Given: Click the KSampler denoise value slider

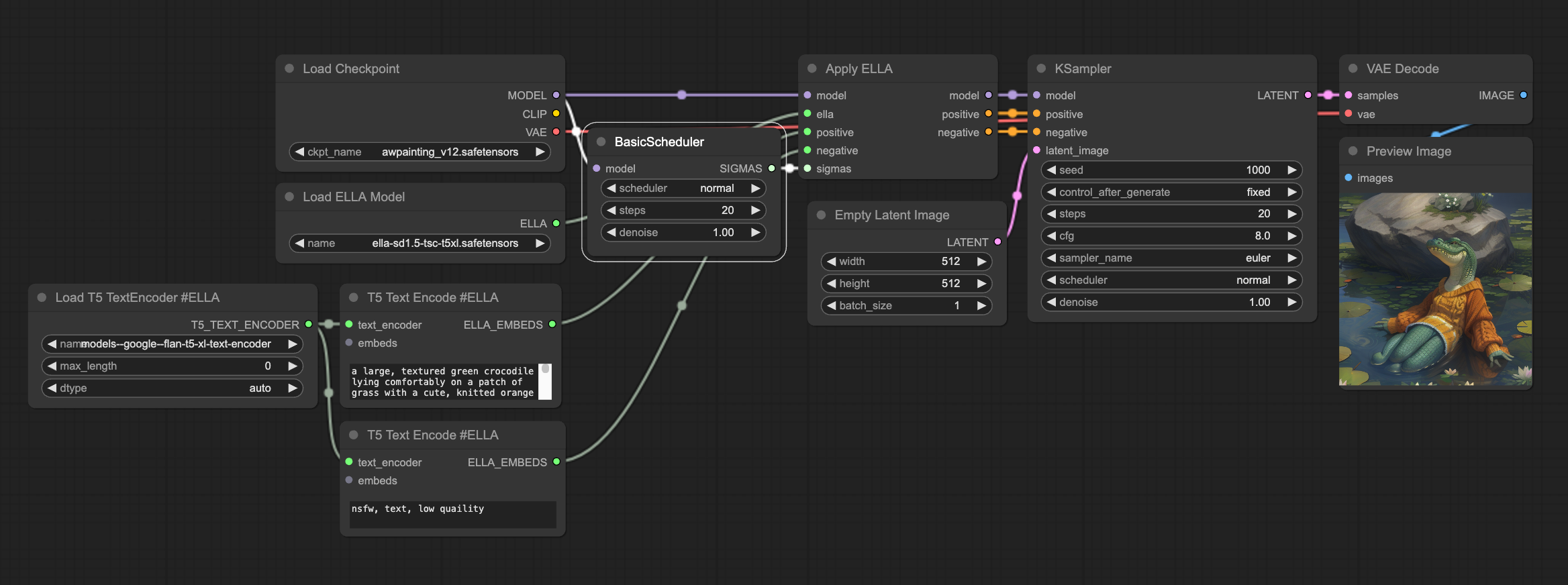Looking at the screenshot, I should coord(1171,302).
